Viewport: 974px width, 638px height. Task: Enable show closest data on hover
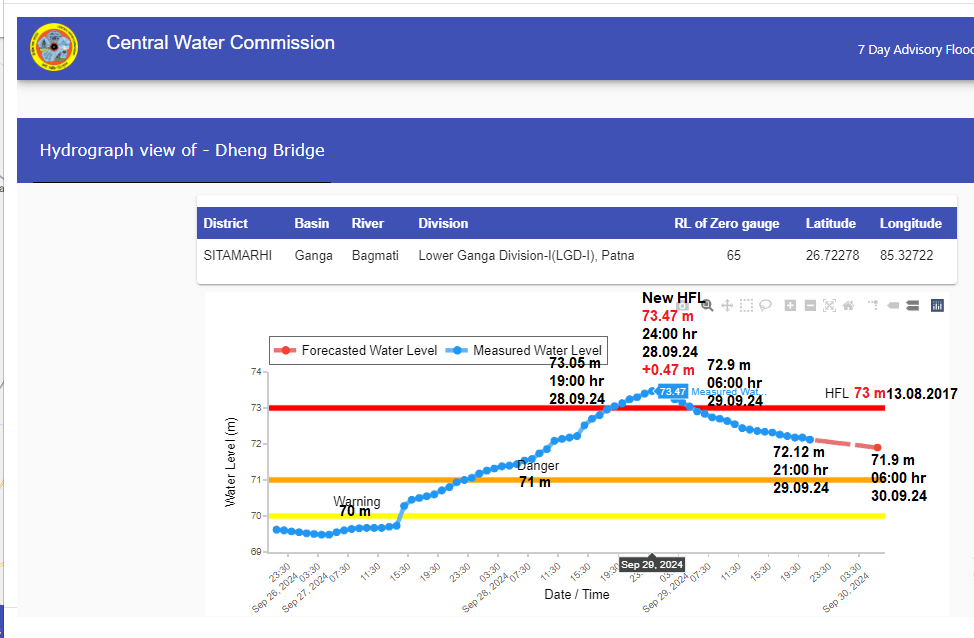click(x=892, y=305)
